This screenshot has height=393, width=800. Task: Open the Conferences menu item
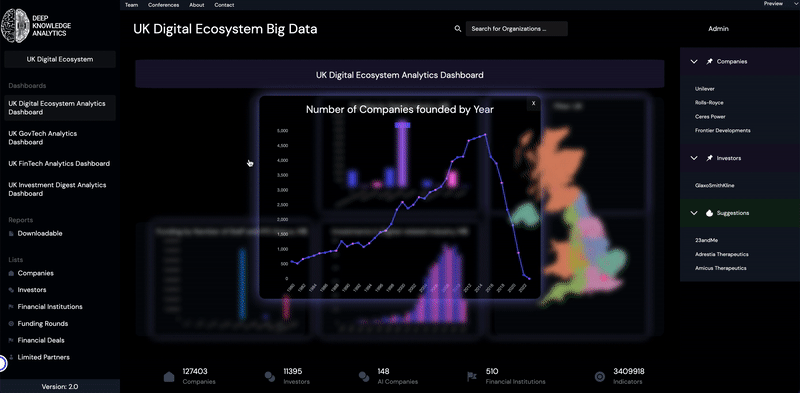click(163, 5)
